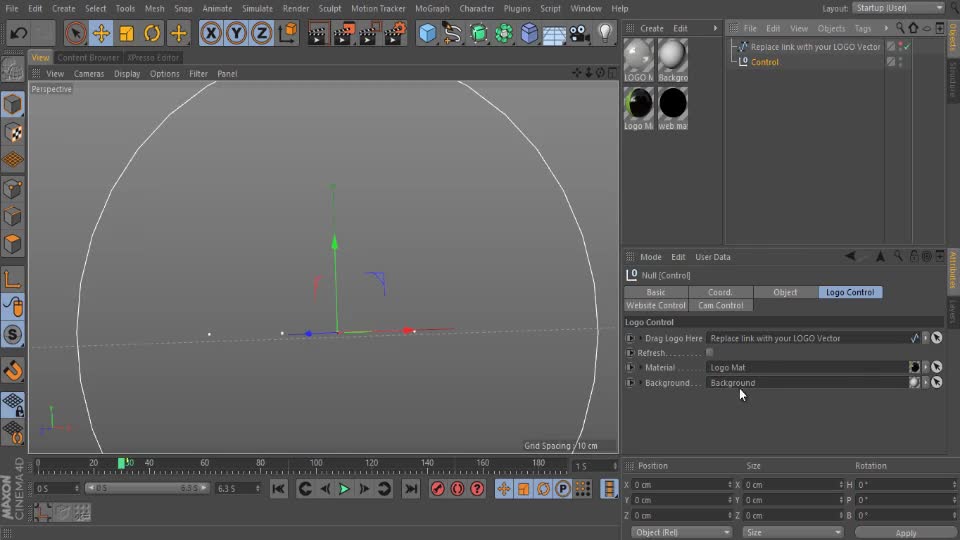The image size is (960, 540).
Task: Select the Logo Mat material thumbnail
Action: coord(639,108)
